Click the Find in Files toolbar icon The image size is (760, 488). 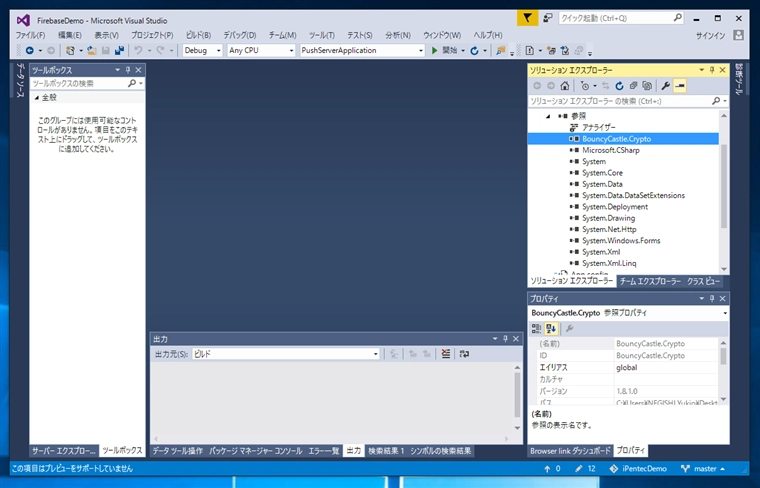(x=501, y=50)
